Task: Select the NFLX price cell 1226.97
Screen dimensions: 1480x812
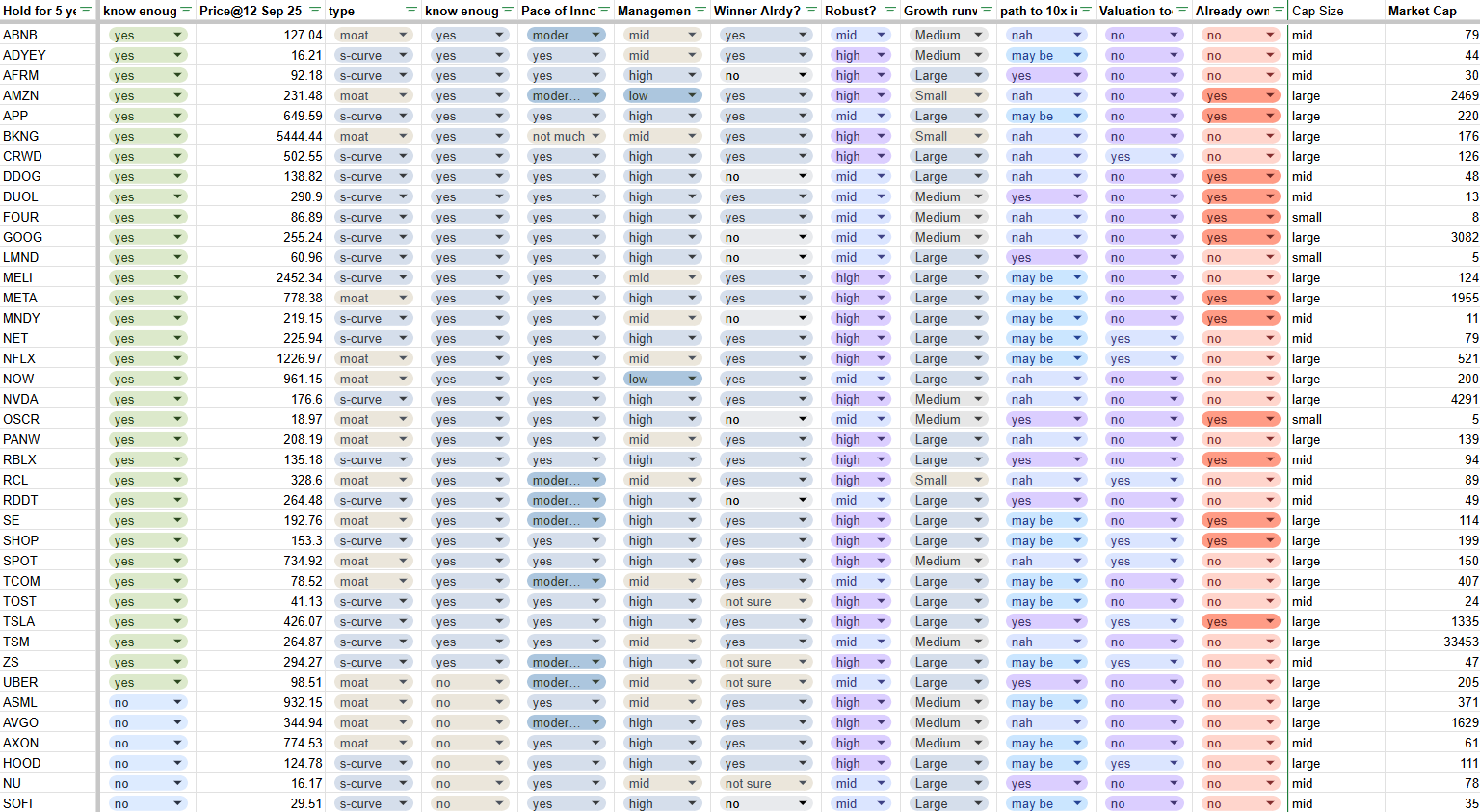Action: (260, 358)
